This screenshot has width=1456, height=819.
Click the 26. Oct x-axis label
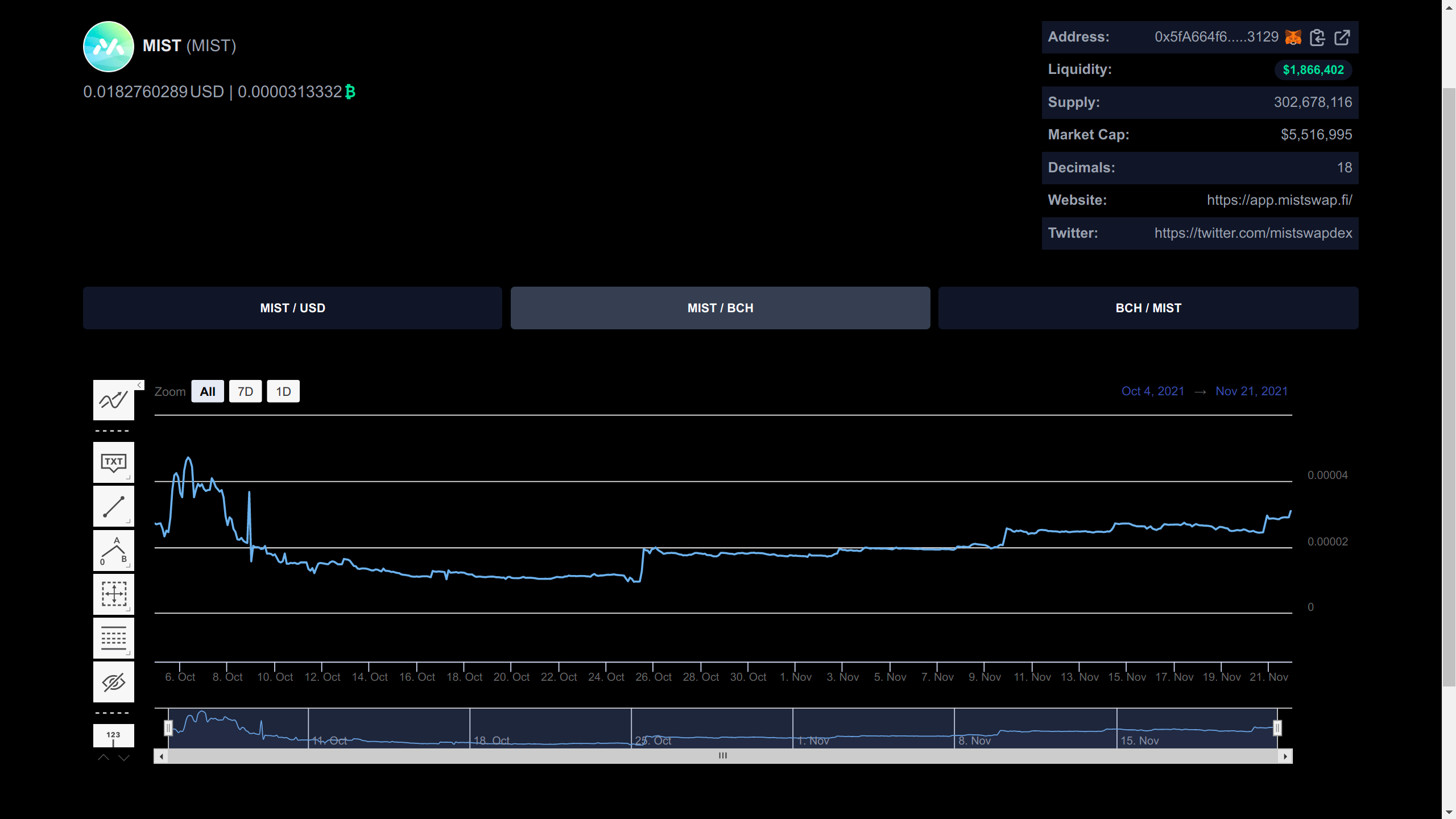click(653, 677)
